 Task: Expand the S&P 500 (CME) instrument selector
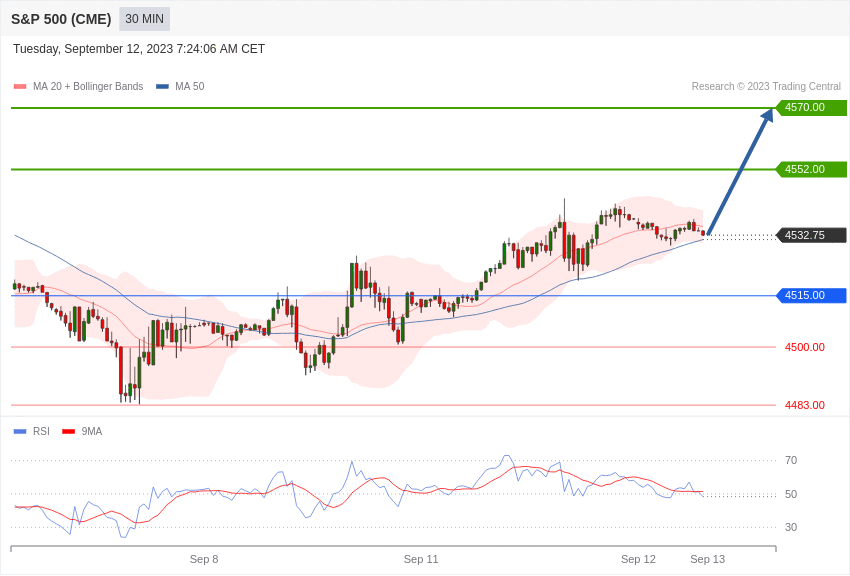click(x=61, y=18)
